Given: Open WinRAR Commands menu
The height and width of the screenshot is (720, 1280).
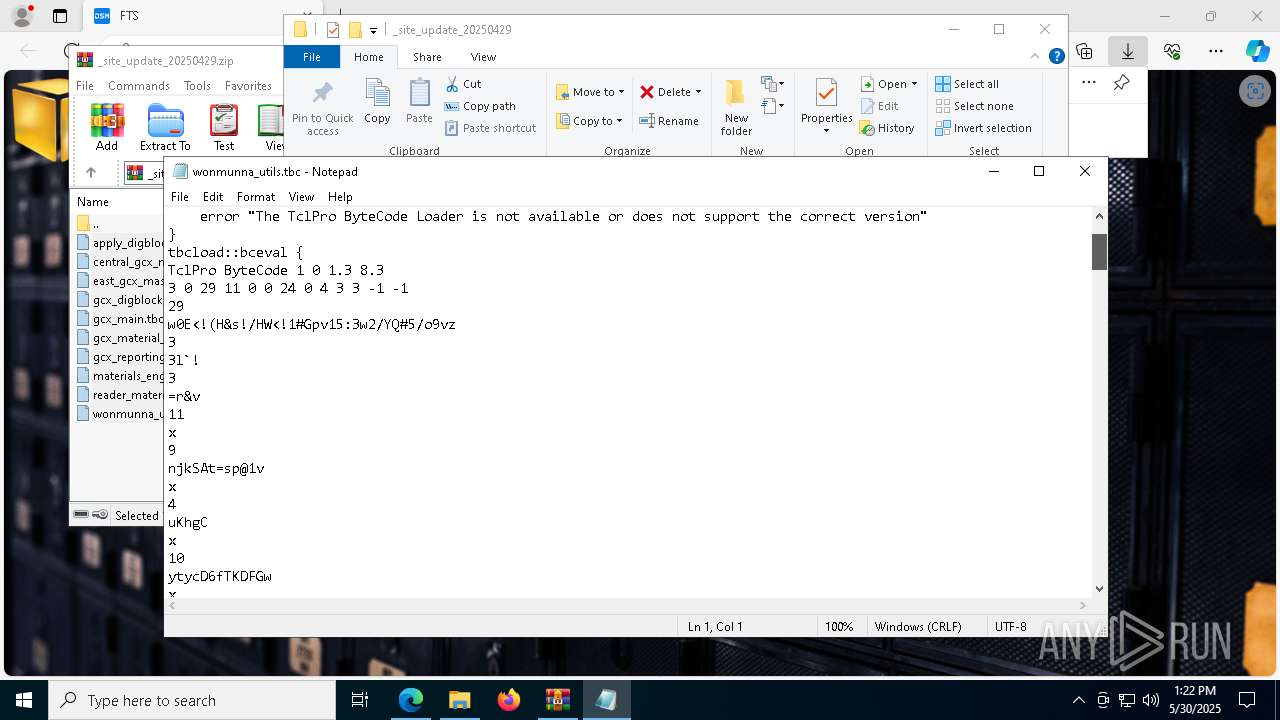Looking at the screenshot, I should coord(139,86).
